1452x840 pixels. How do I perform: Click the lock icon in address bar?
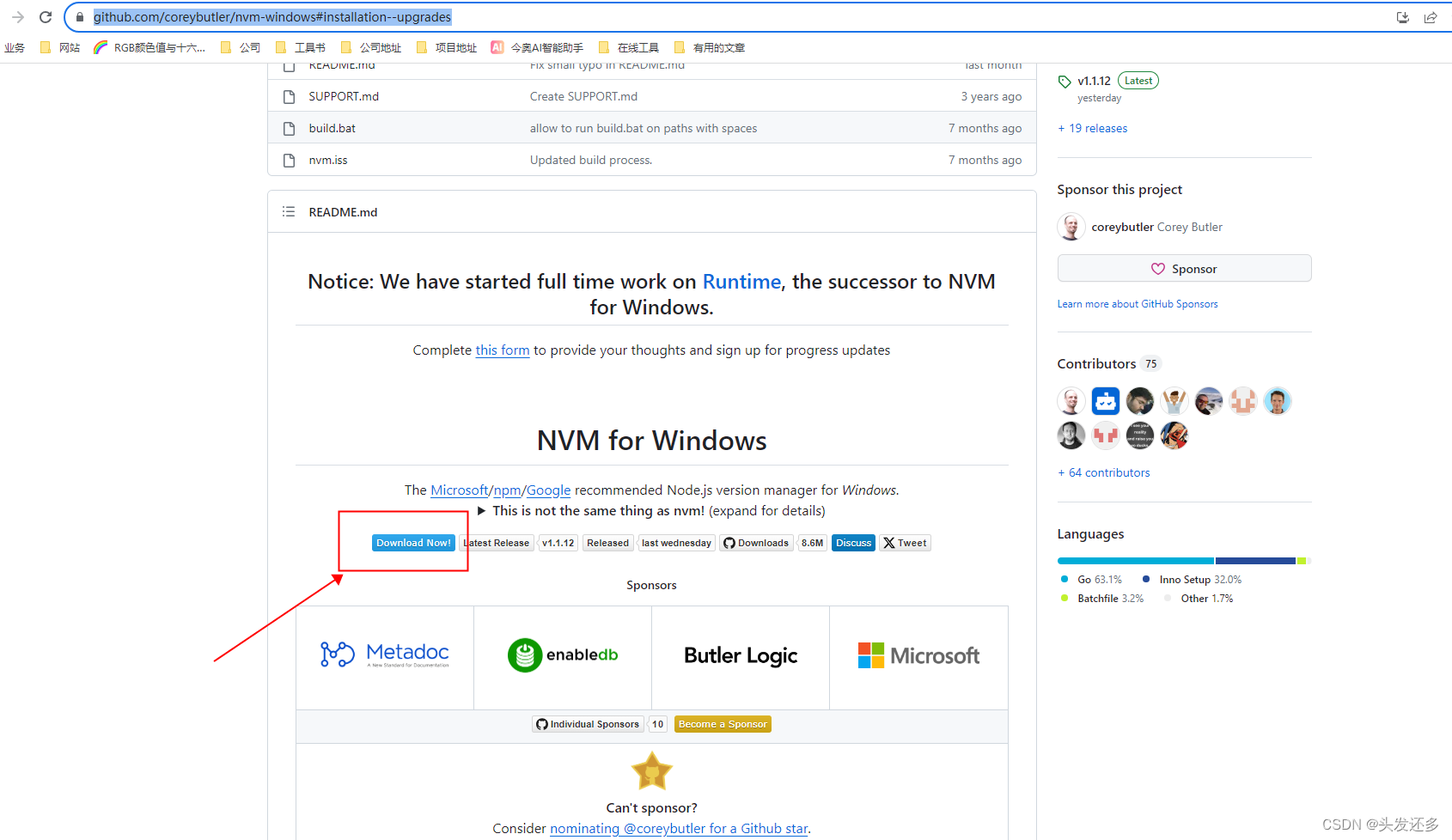click(x=80, y=17)
